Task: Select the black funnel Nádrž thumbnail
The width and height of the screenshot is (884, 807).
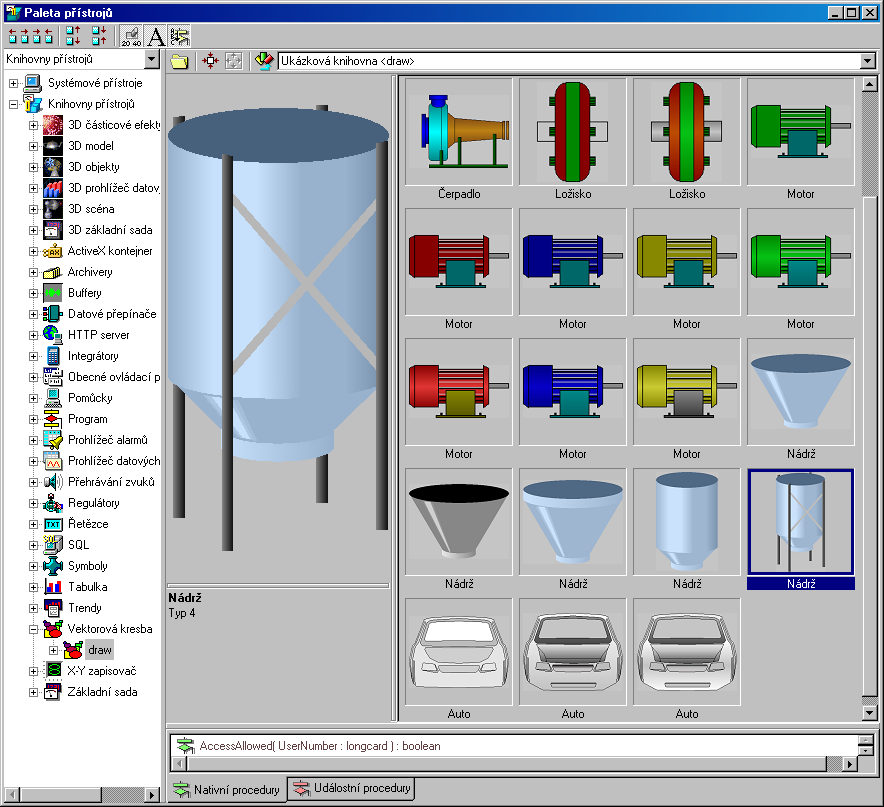Action: coord(459,522)
